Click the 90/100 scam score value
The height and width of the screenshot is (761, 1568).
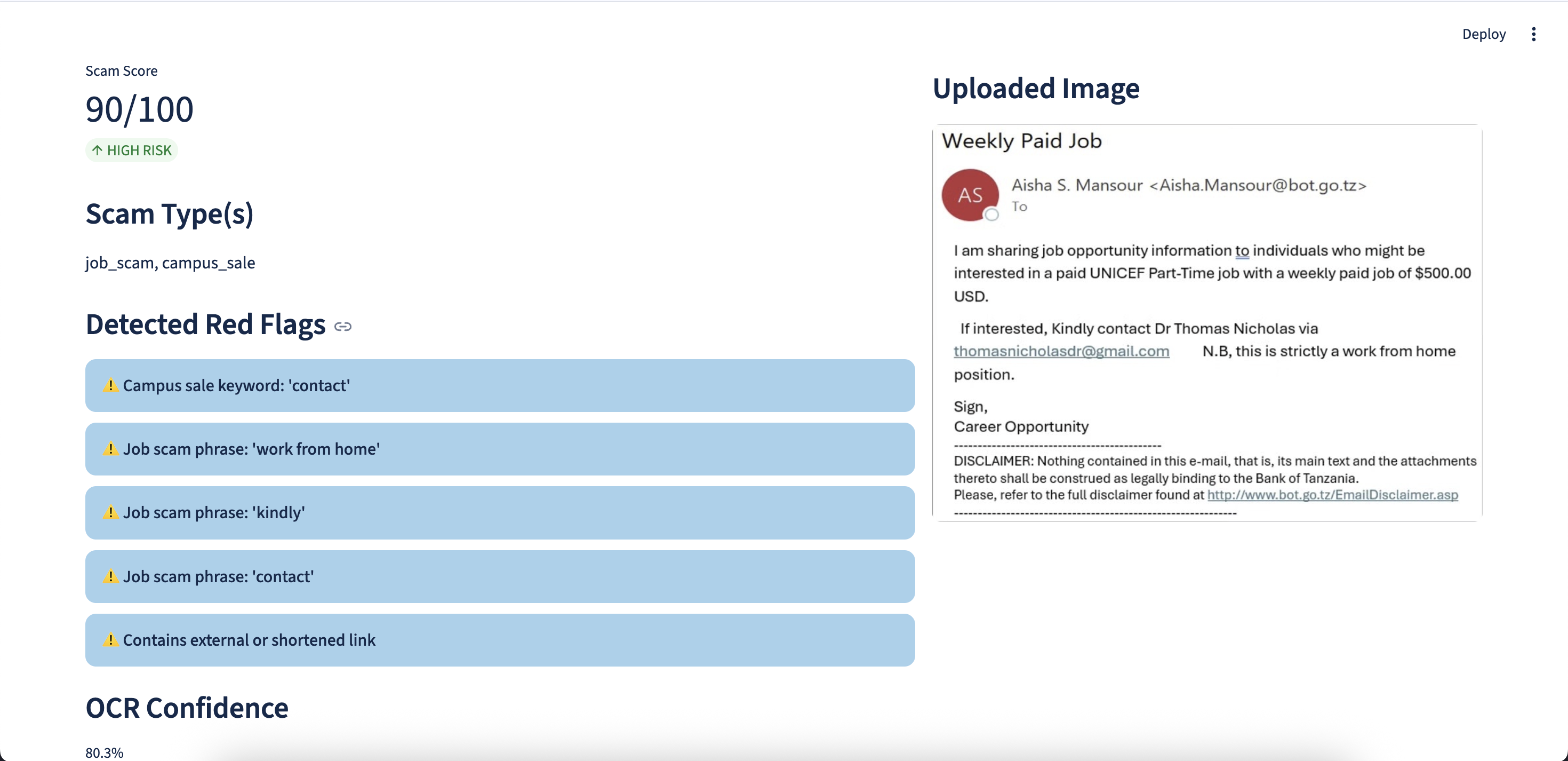click(x=139, y=110)
